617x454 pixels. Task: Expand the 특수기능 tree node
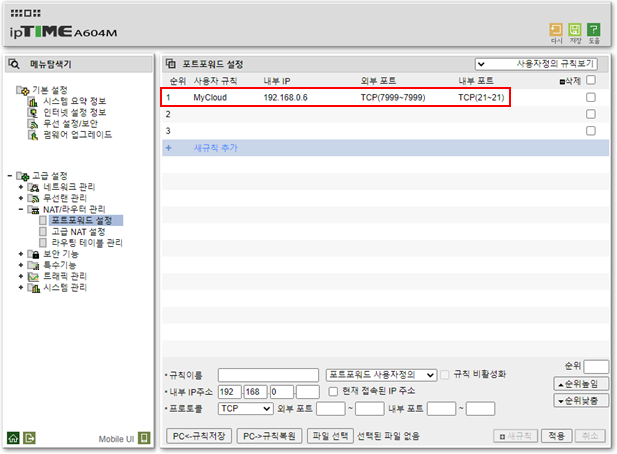21,265
